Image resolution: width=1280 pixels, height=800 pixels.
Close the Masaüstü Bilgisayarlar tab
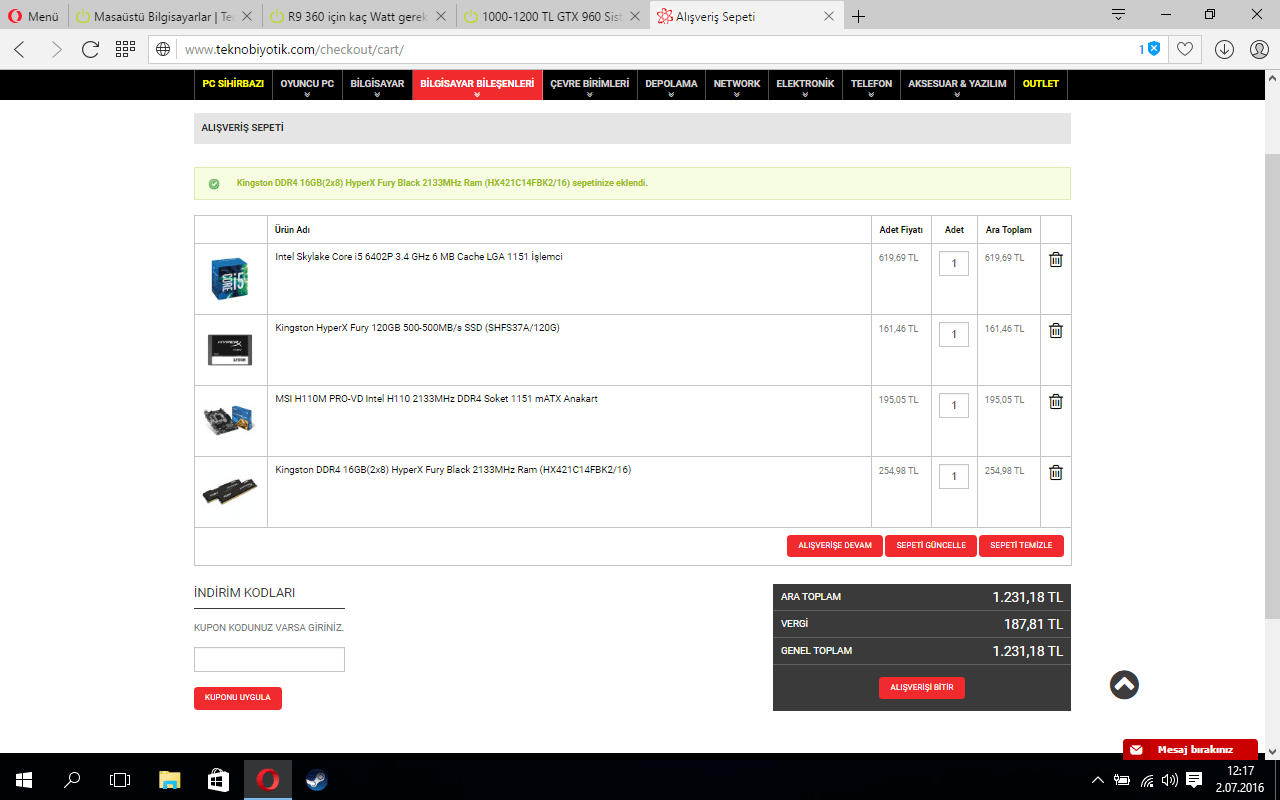coord(247,17)
